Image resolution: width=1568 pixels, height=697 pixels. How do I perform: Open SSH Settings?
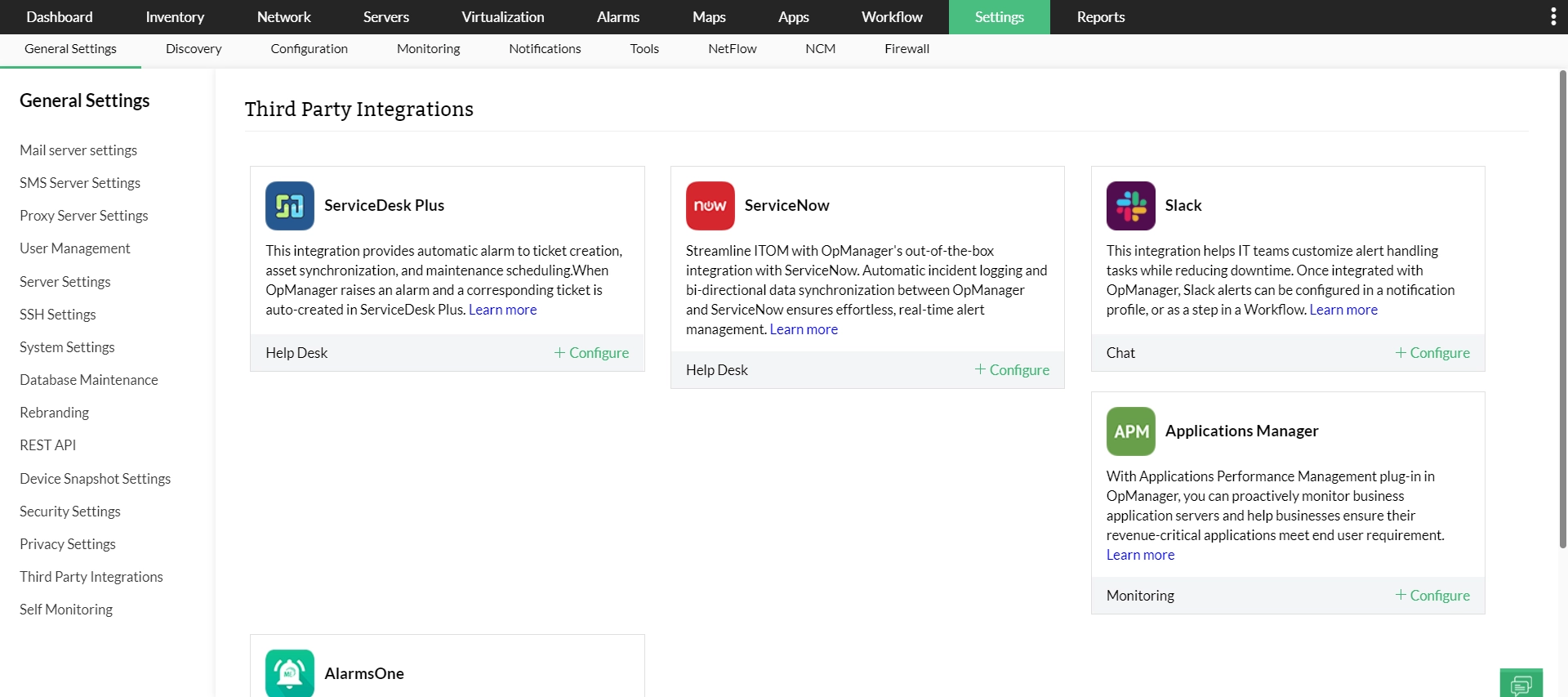[58, 315]
